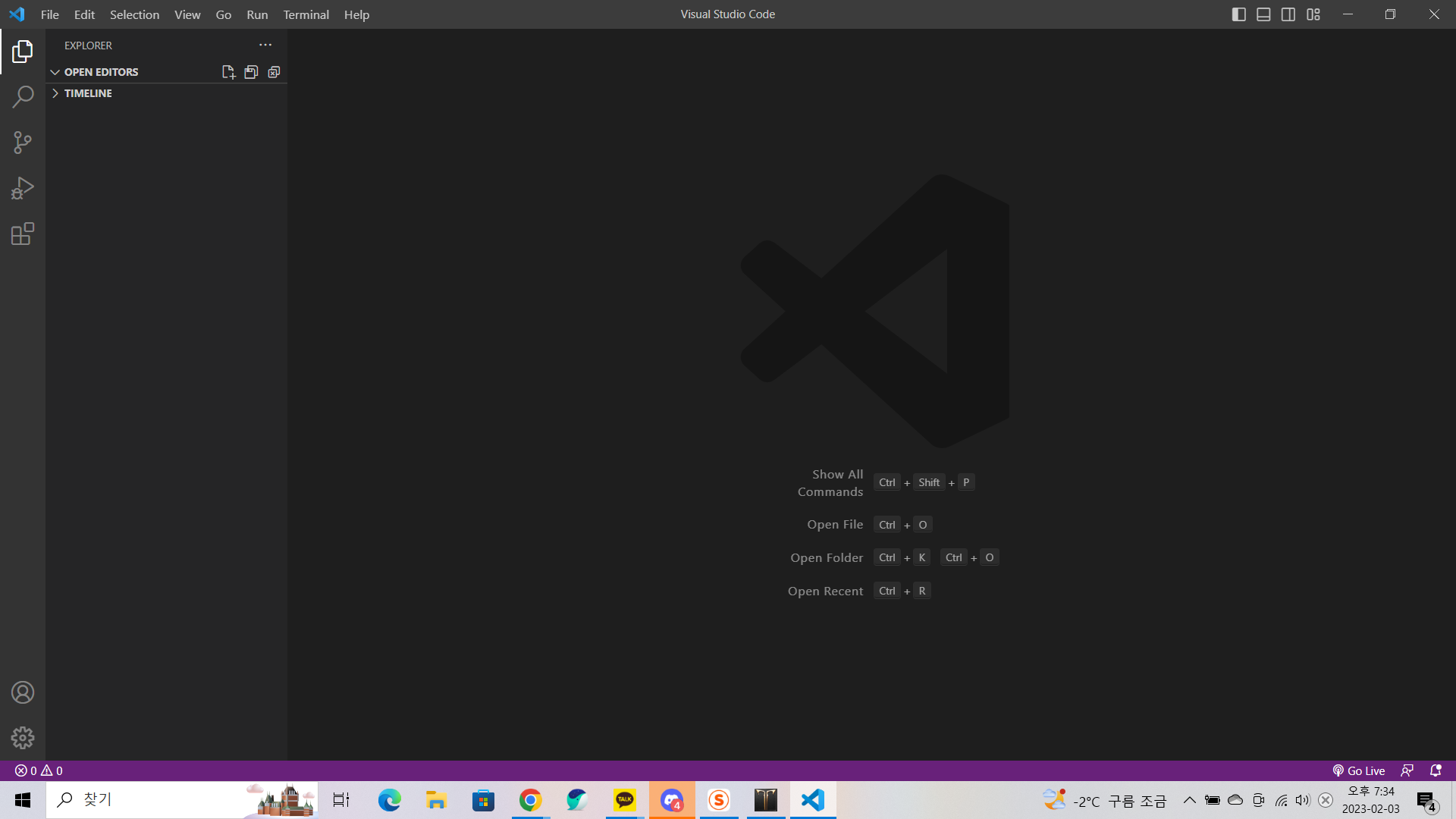Image resolution: width=1456 pixels, height=819 pixels.
Task: Click the Windows Start button
Action: pyautogui.click(x=23, y=800)
